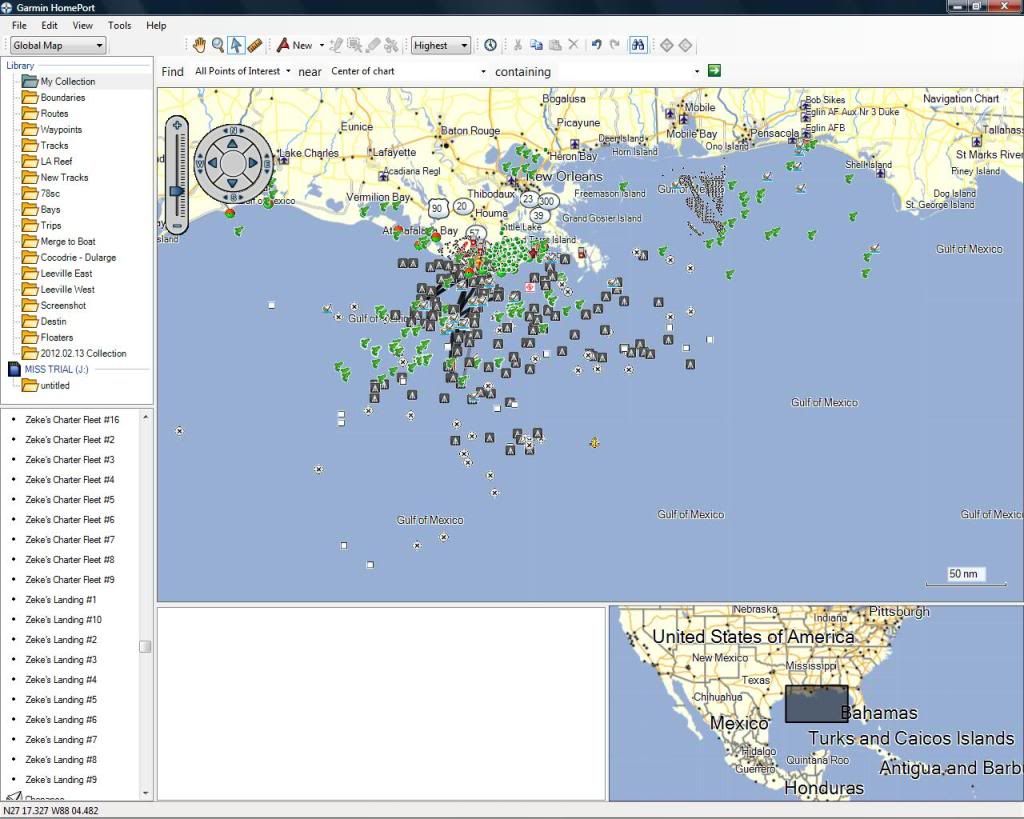Screen dimensions: 1024x819
Task: Open the New dropdown arrow
Action: pyautogui.click(x=321, y=45)
